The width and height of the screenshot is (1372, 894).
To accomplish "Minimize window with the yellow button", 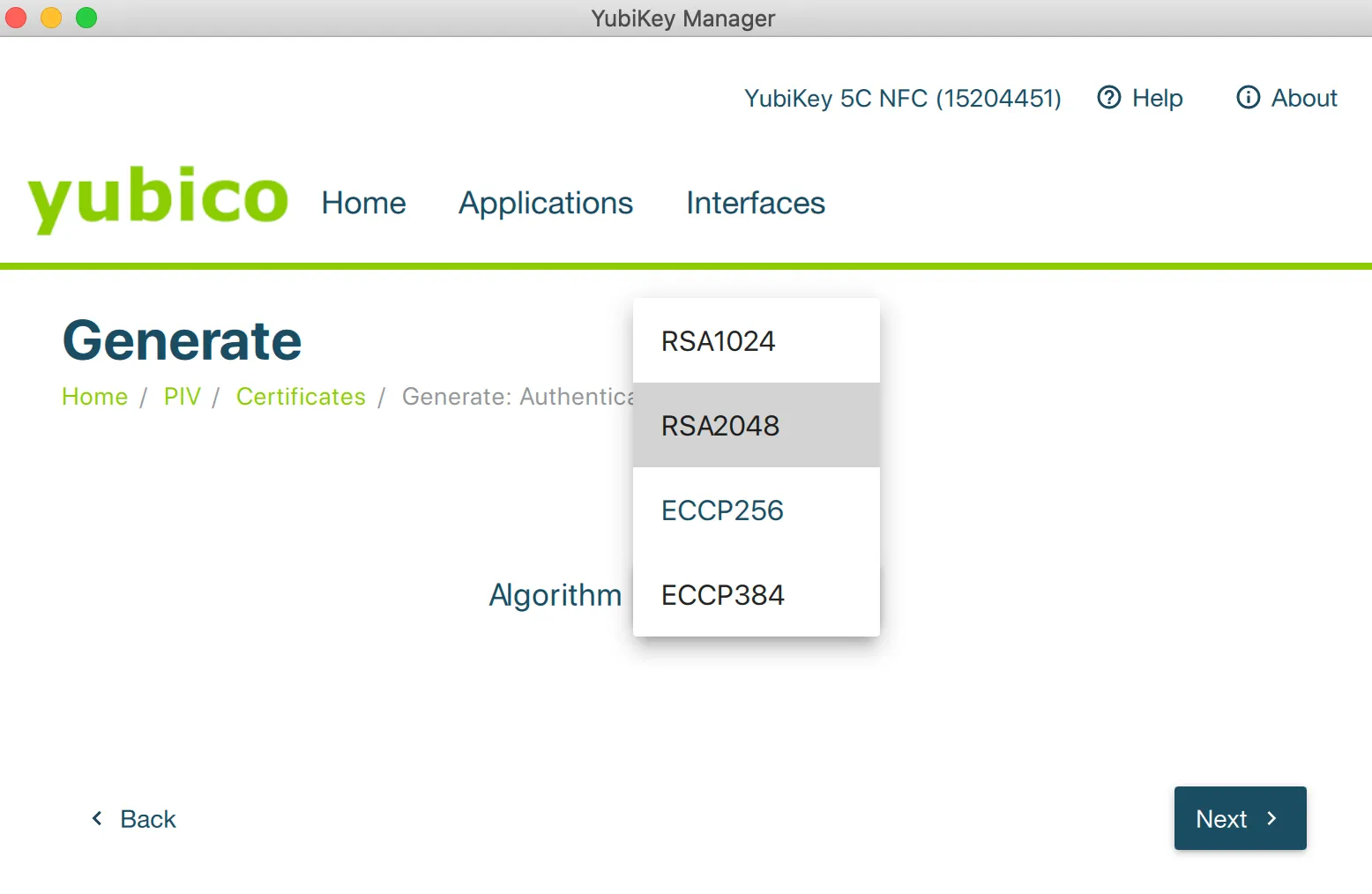I will tap(51, 18).
